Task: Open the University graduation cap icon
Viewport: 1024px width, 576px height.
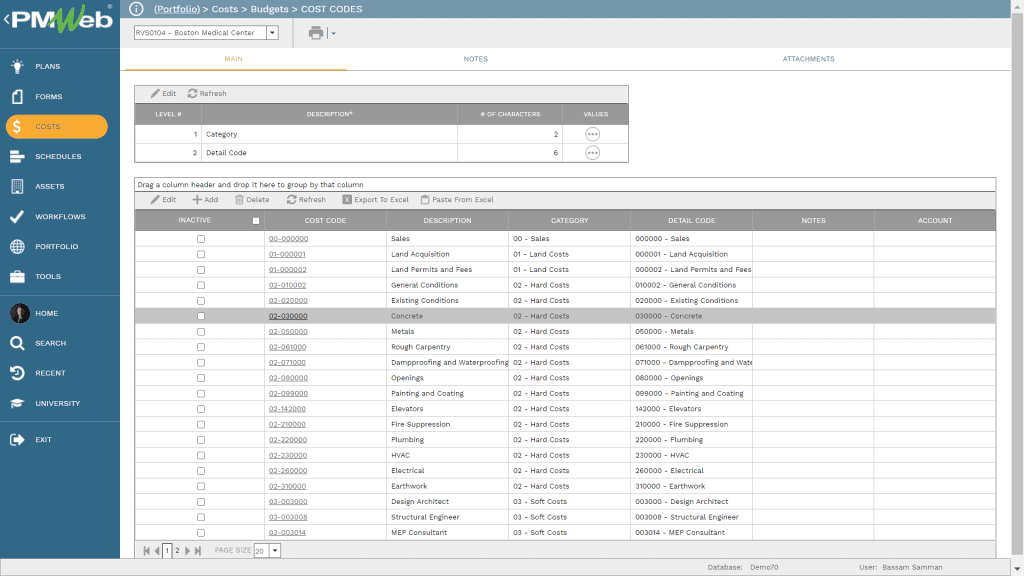Action: pos(18,403)
